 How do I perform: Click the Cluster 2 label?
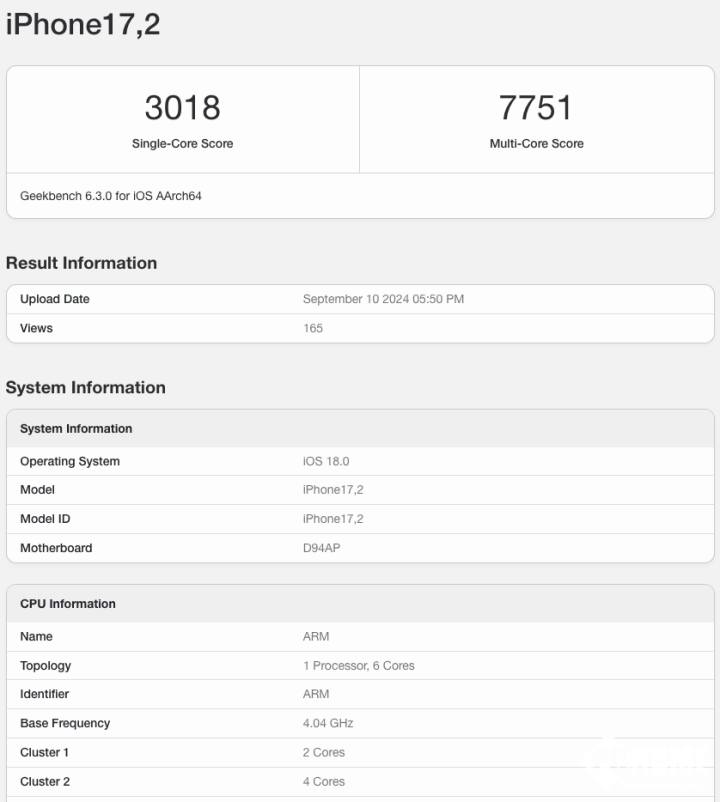coord(45,782)
